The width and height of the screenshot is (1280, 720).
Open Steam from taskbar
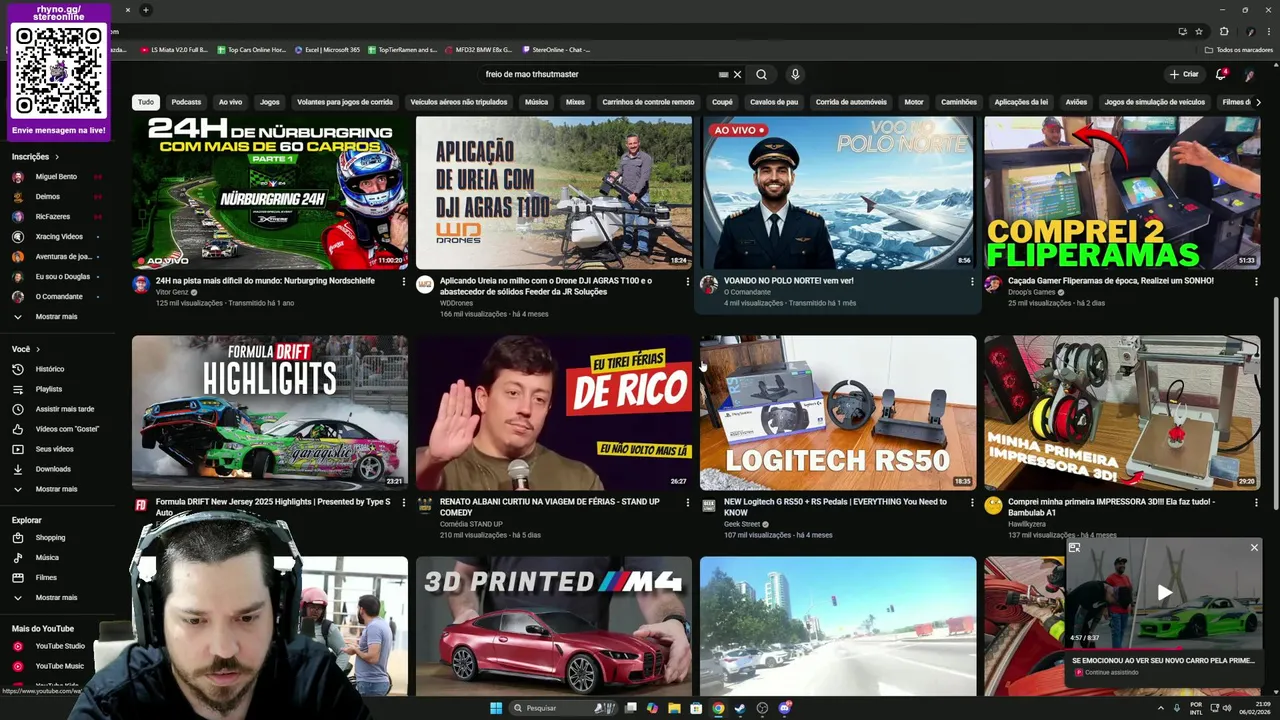740,708
